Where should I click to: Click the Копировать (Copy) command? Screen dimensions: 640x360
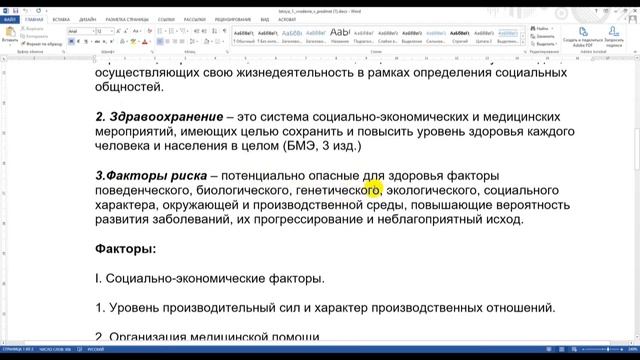(x=35, y=36)
